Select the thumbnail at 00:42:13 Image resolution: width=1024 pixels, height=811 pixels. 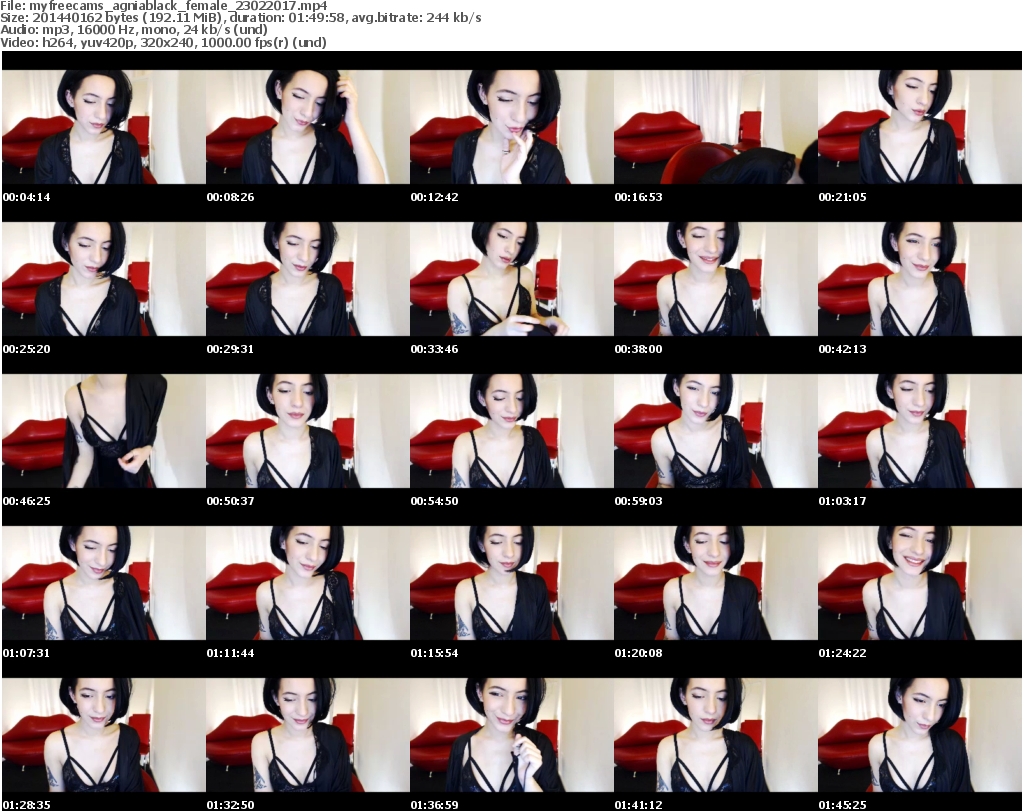tap(920, 279)
